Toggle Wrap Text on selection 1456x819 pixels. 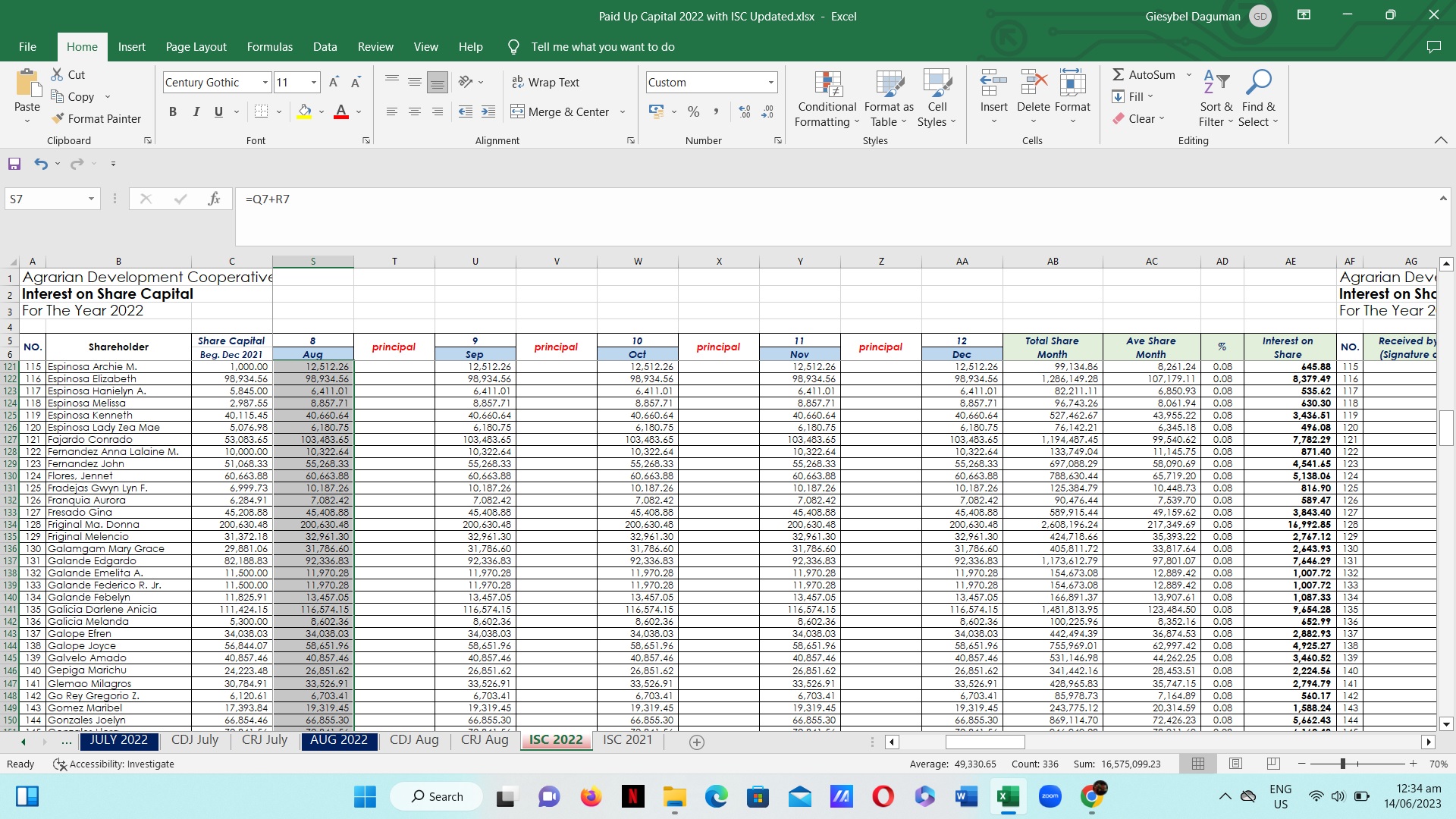pyautogui.click(x=545, y=82)
